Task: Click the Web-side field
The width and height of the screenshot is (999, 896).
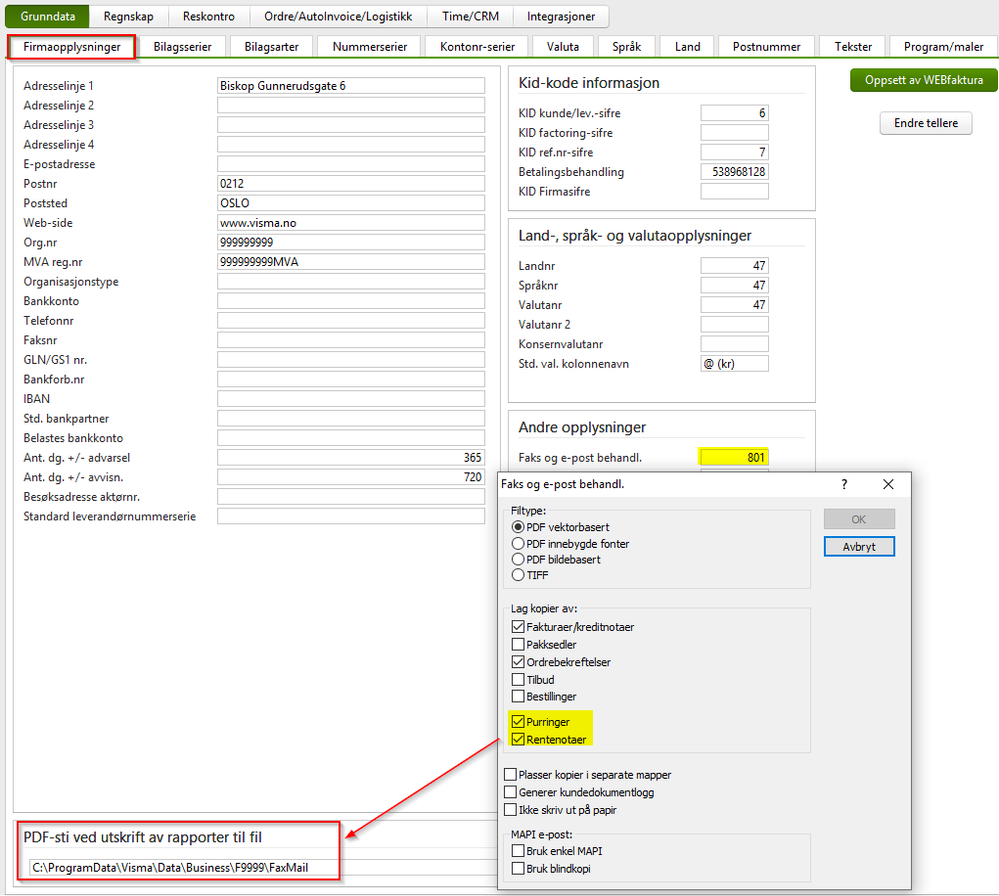Action: 350,223
